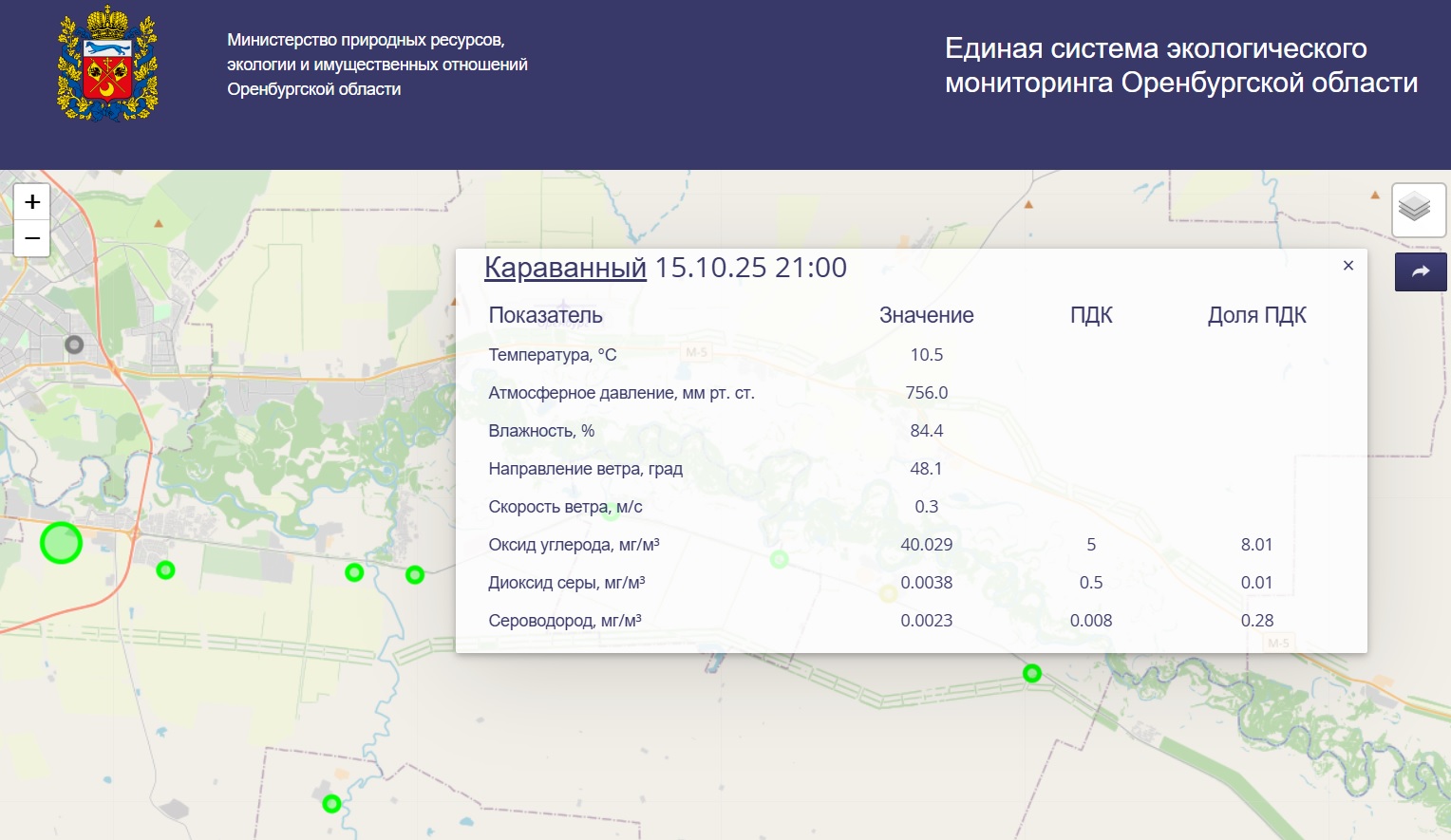This screenshot has height=840, width=1451.
Task: Click the zoom in button on the map
Action: point(31,201)
